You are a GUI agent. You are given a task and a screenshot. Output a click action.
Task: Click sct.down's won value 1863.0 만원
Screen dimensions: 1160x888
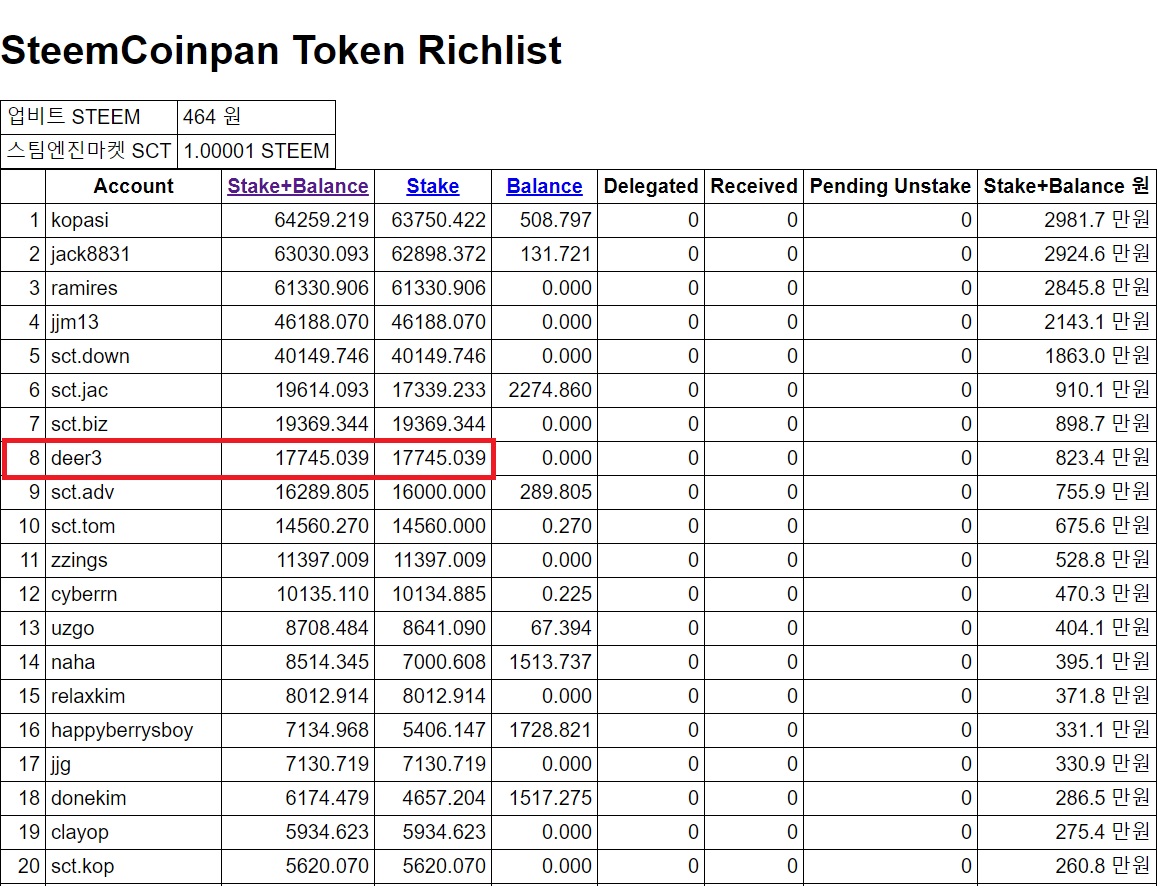coord(1097,356)
